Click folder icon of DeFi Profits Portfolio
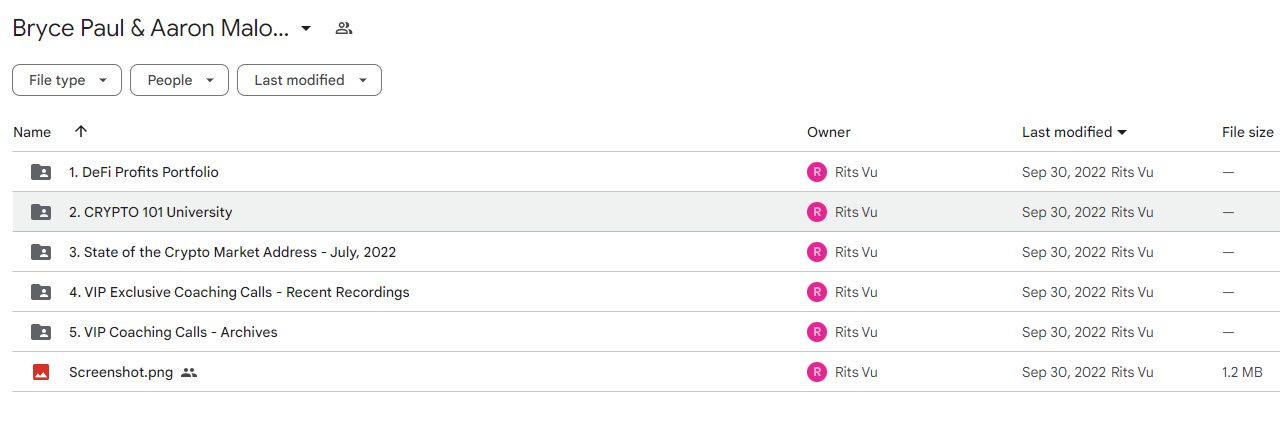1280x427 pixels. [x=41, y=172]
